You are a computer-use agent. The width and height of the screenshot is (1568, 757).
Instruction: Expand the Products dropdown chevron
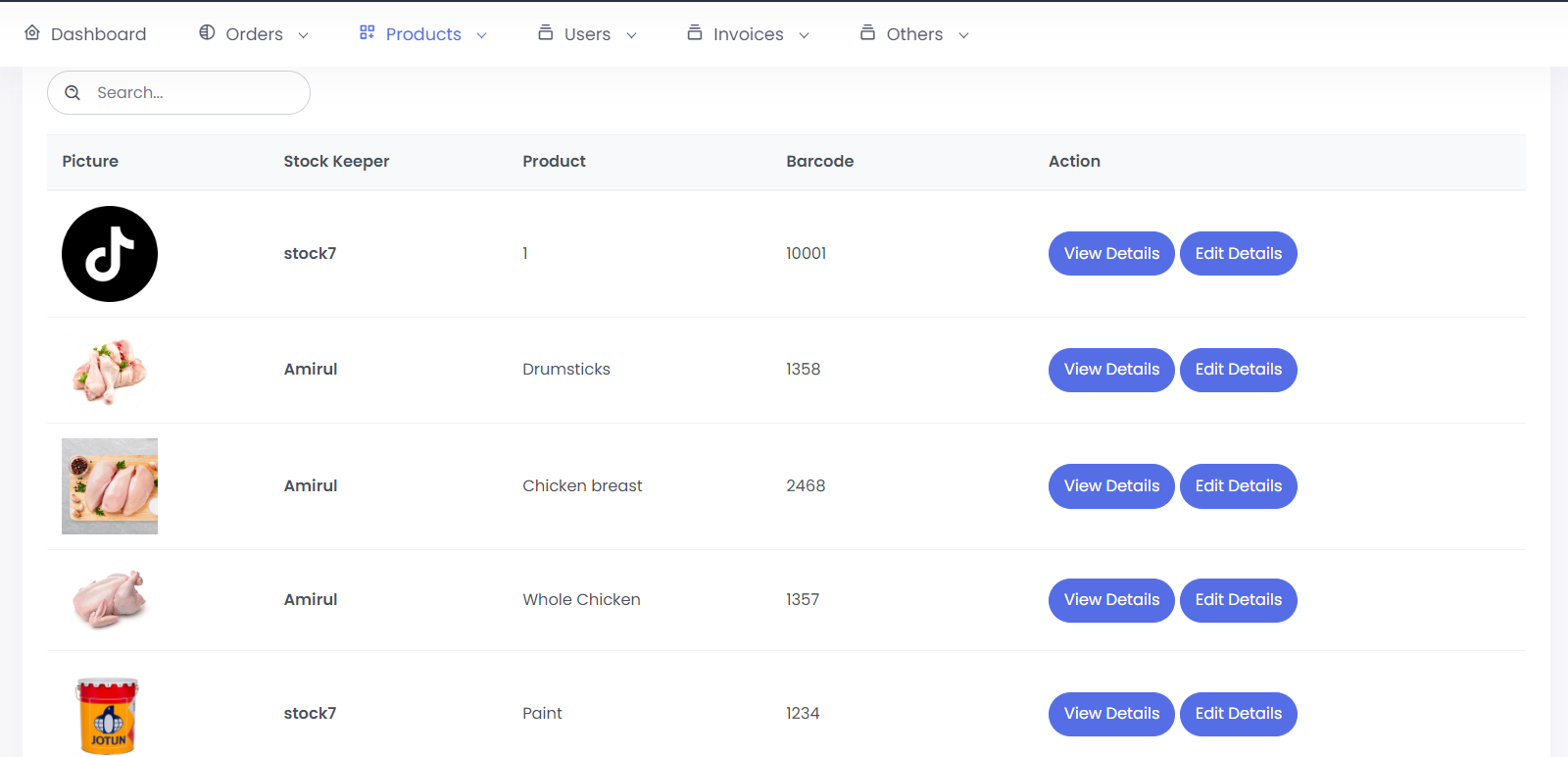pyautogui.click(x=482, y=35)
